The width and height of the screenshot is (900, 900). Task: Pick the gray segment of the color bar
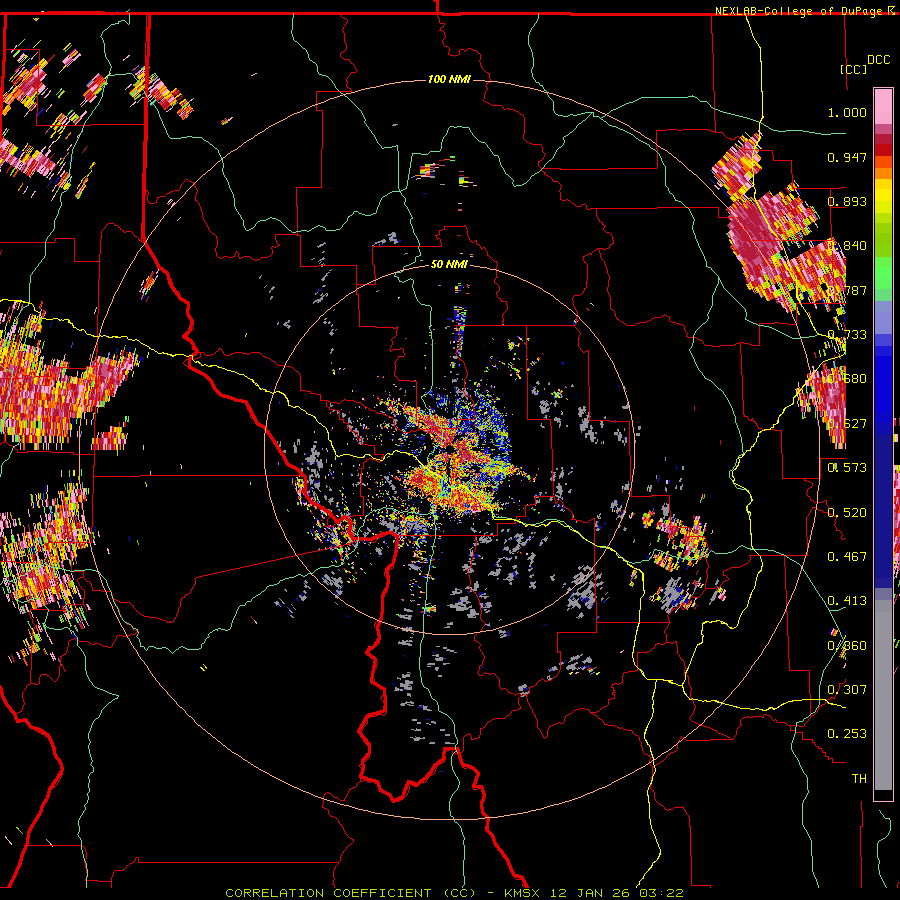[883, 695]
